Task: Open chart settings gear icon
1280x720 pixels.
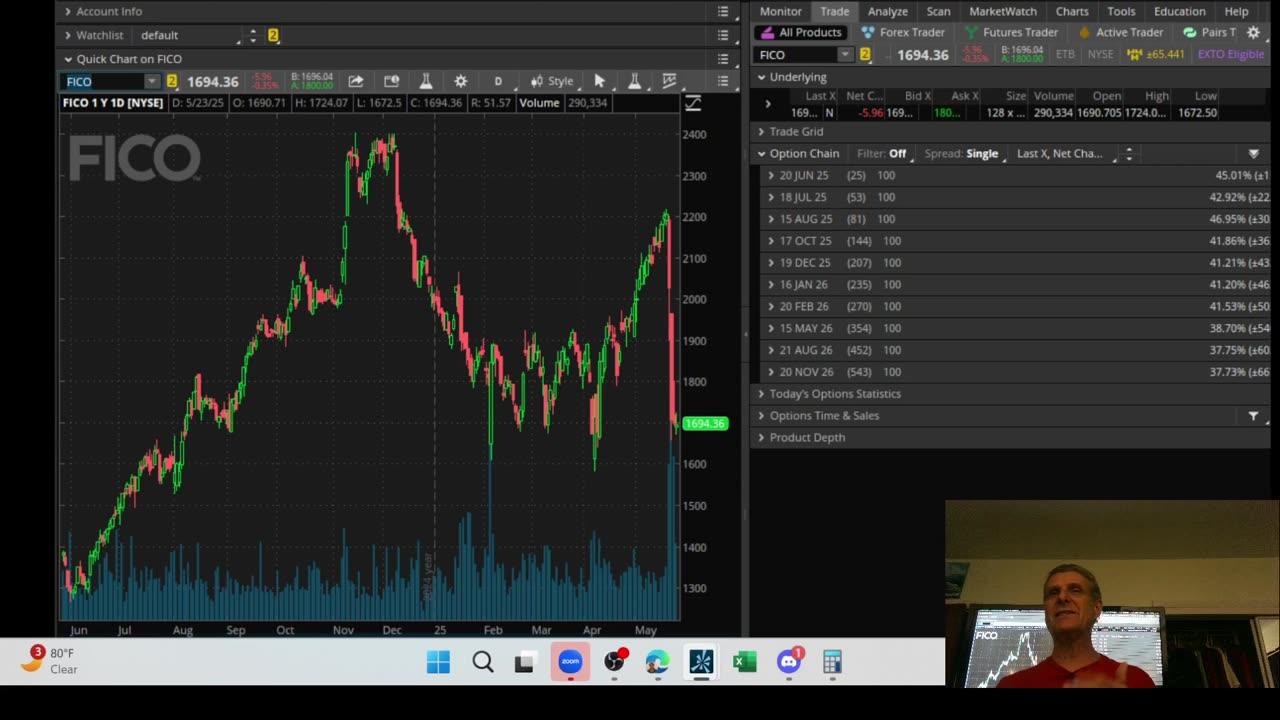Action: coord(461,81)
